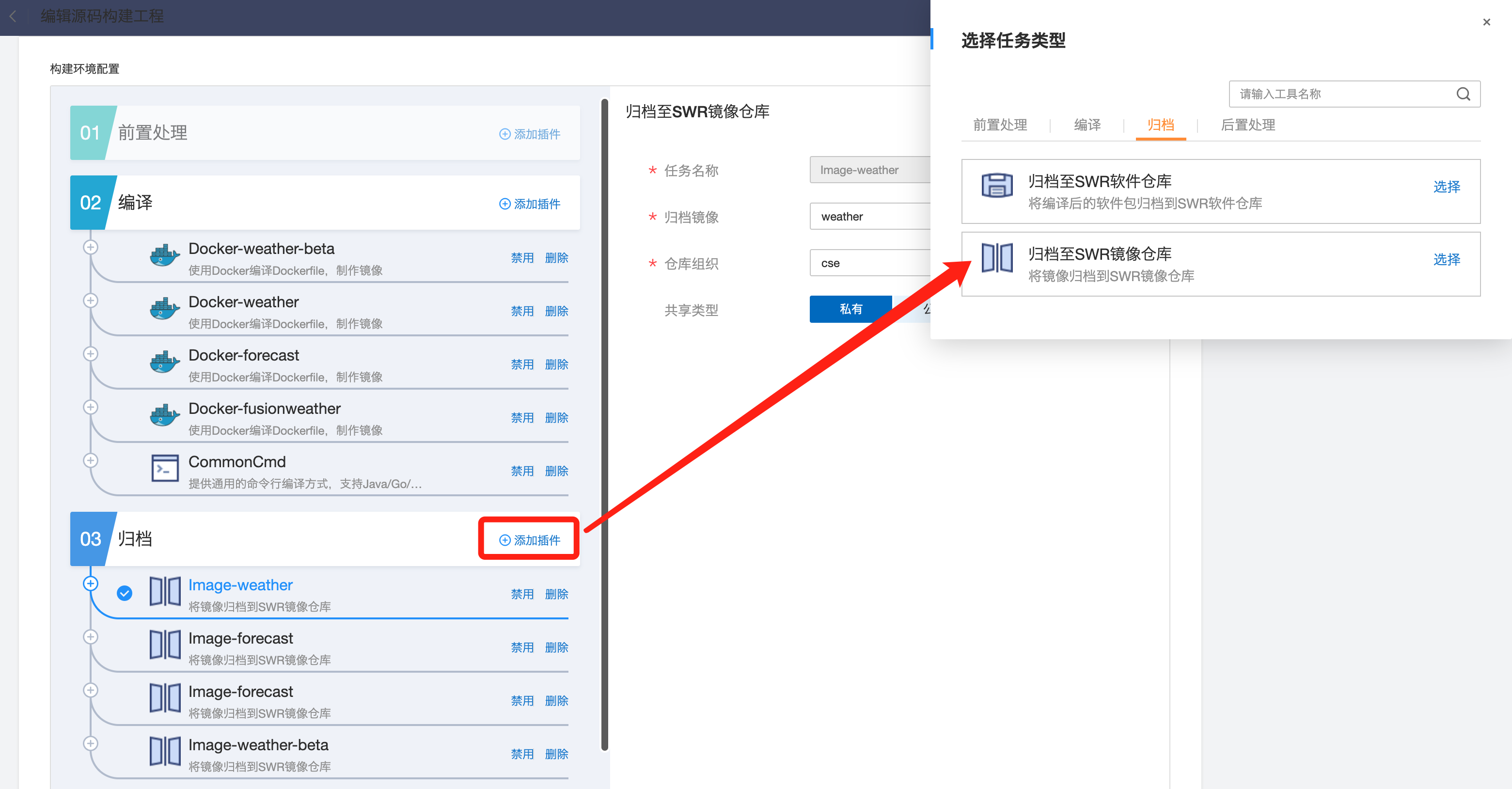Image resolution: width=1512 pixels, height=789 pixels.
Task: Select the 私有 sharing type option
Action: [850, 309]
